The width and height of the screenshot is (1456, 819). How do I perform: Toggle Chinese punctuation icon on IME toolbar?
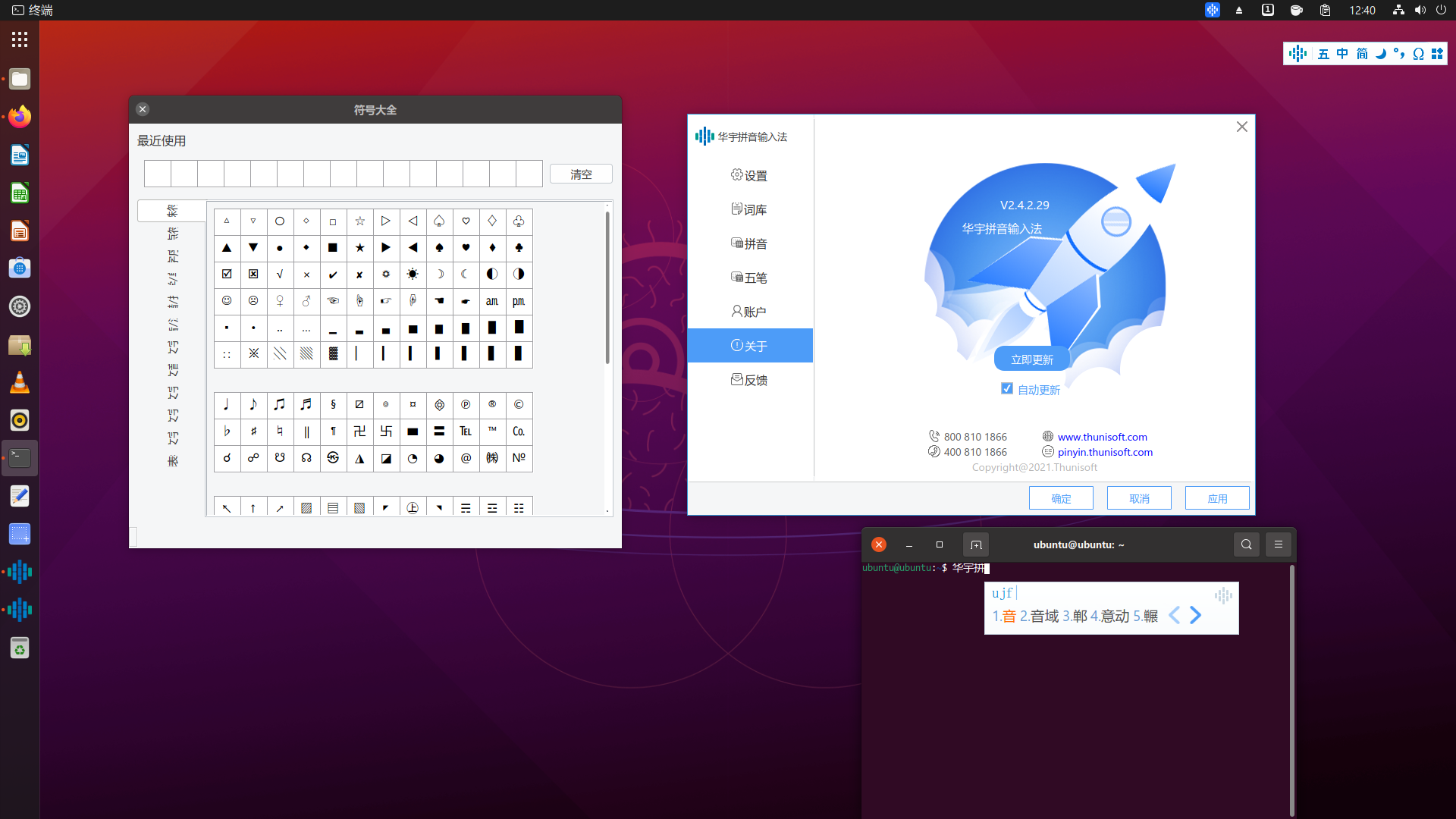1399,54
